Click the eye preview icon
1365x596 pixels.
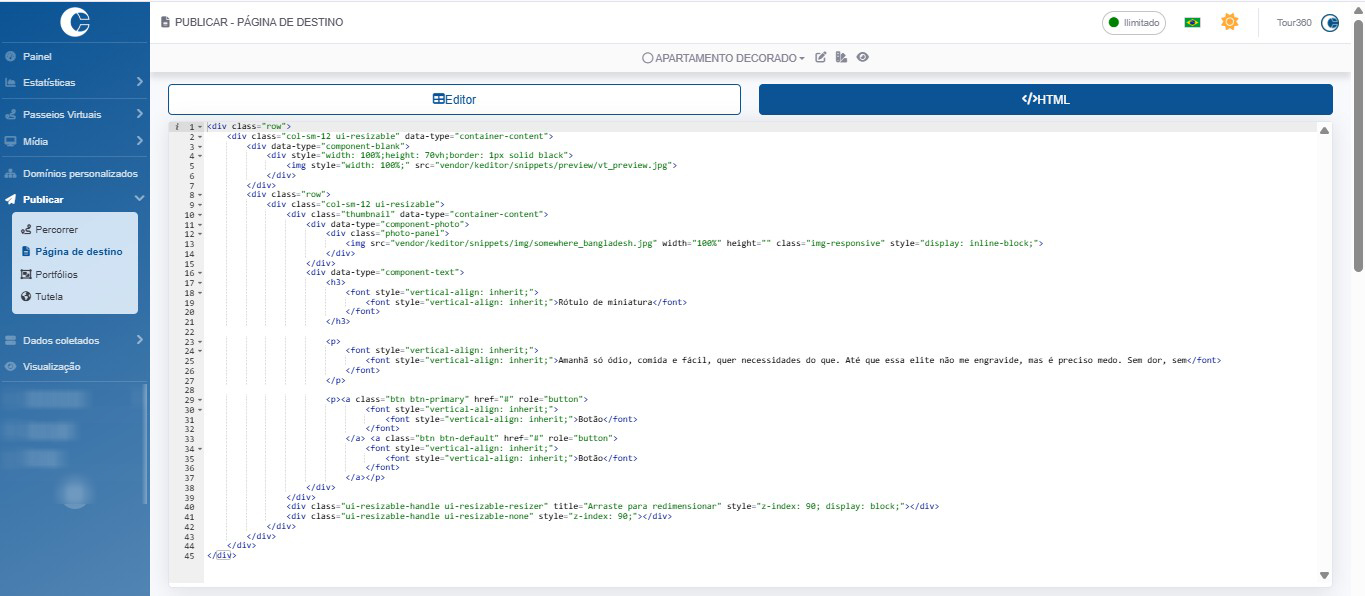[862, 58]
